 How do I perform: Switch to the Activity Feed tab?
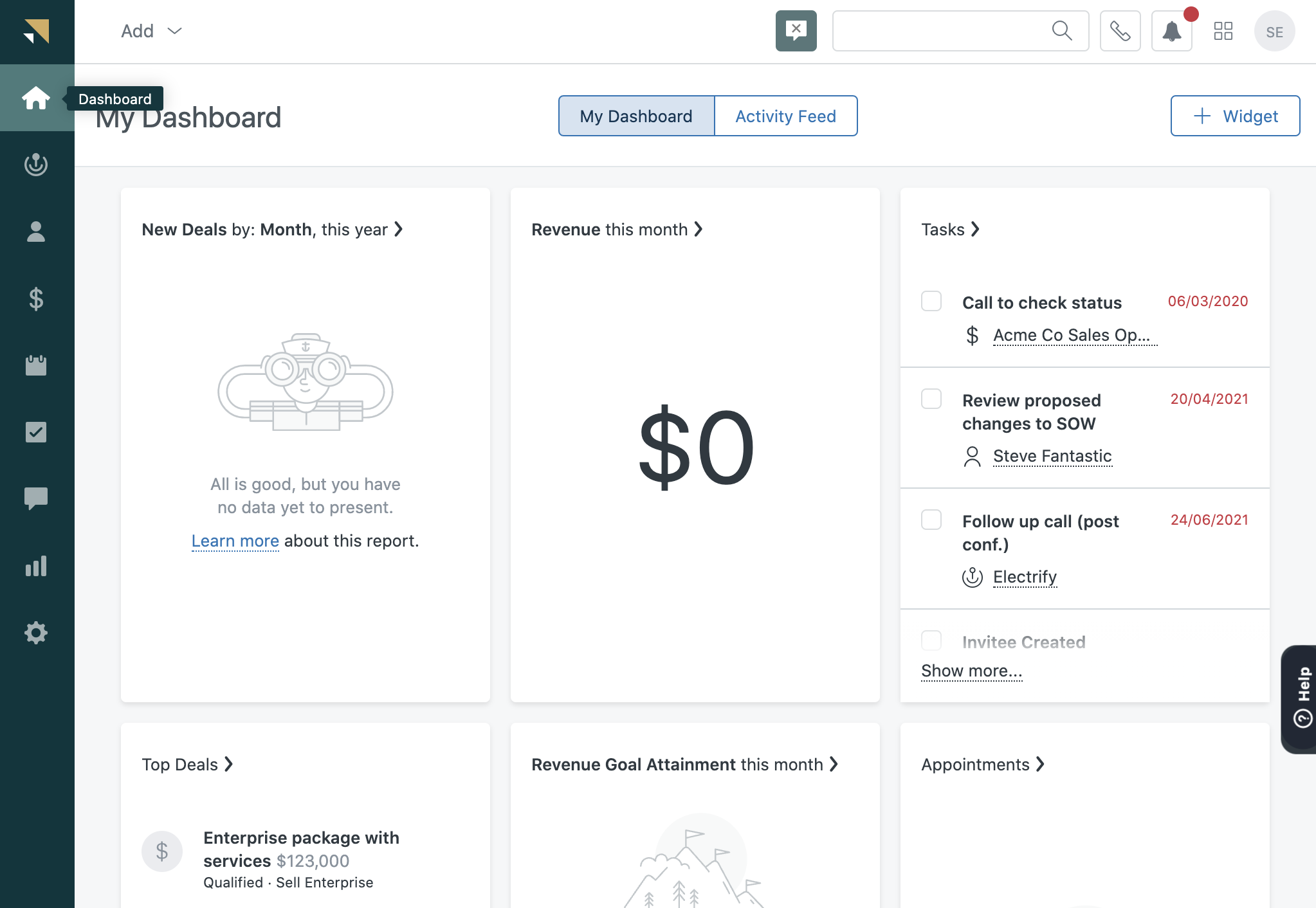click(x=785, y=116)
